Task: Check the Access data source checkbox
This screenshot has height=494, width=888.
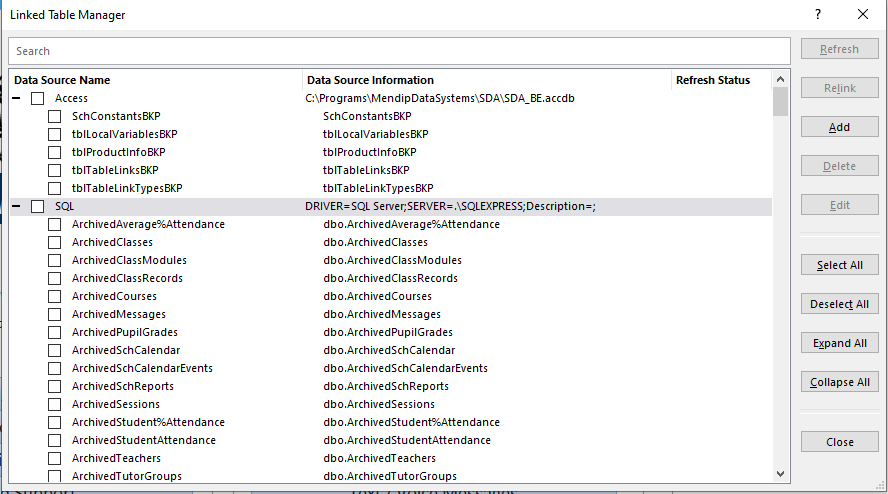Action: [x=37, y=98]
